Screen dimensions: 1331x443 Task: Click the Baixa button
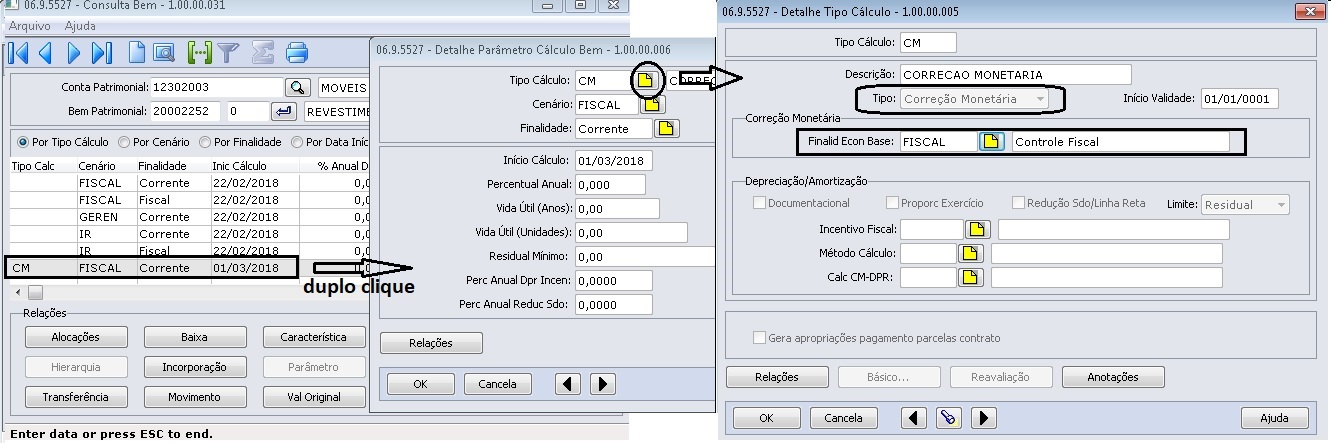tap(194, 338)
